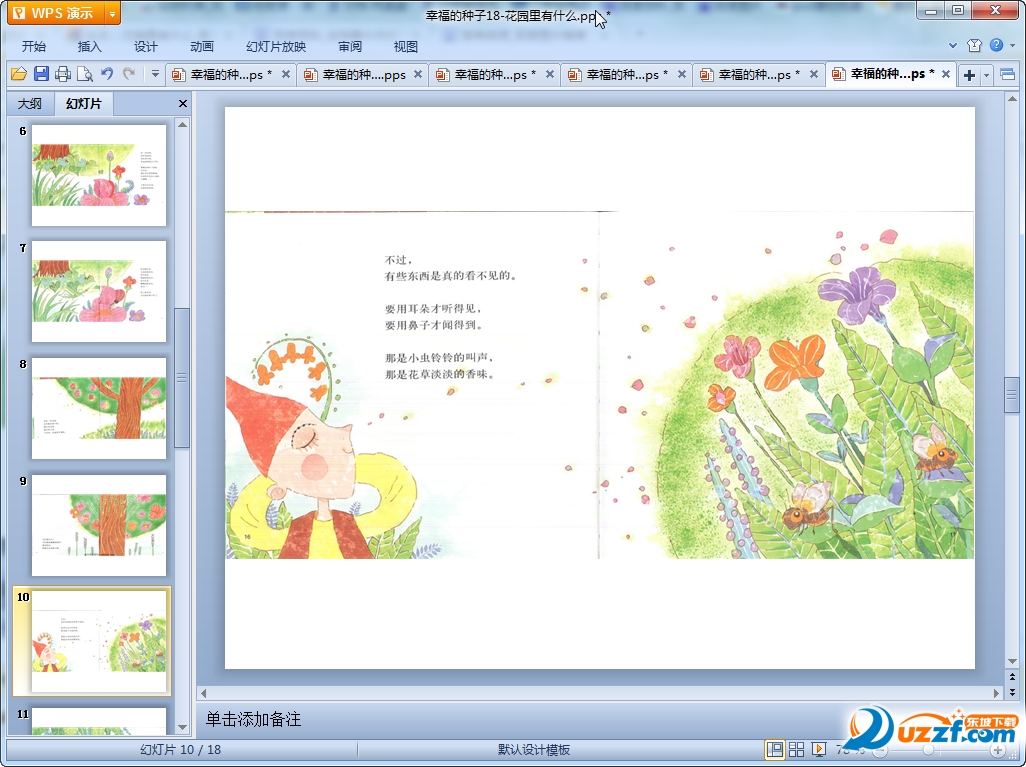Image resolution: width=1026 pixels, height=767 pixels.
Task: Click the zoom slider handle in the status bar
Action: (928, 750)
